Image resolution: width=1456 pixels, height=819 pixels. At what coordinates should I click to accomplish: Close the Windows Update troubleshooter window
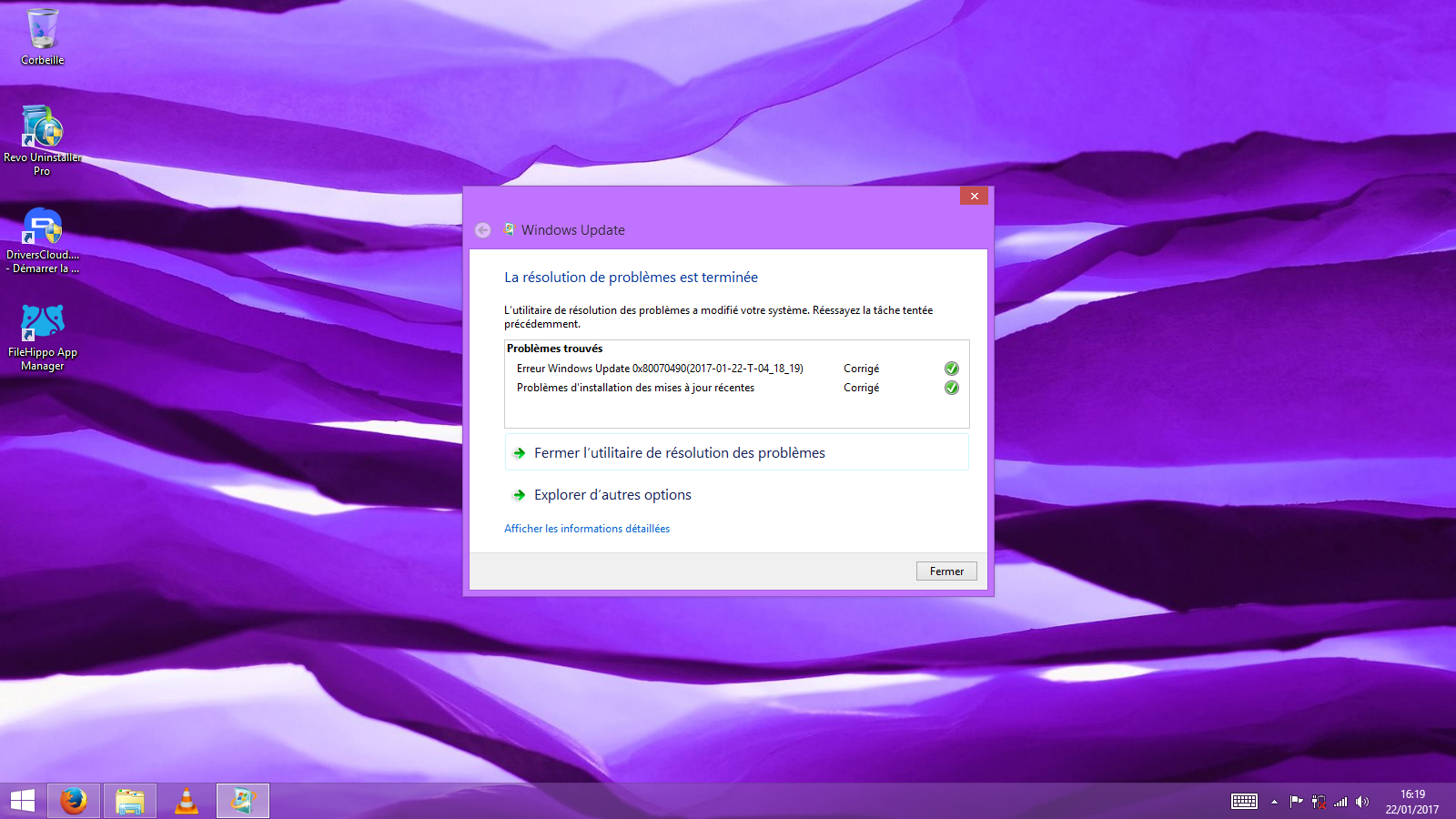point(974,196)
